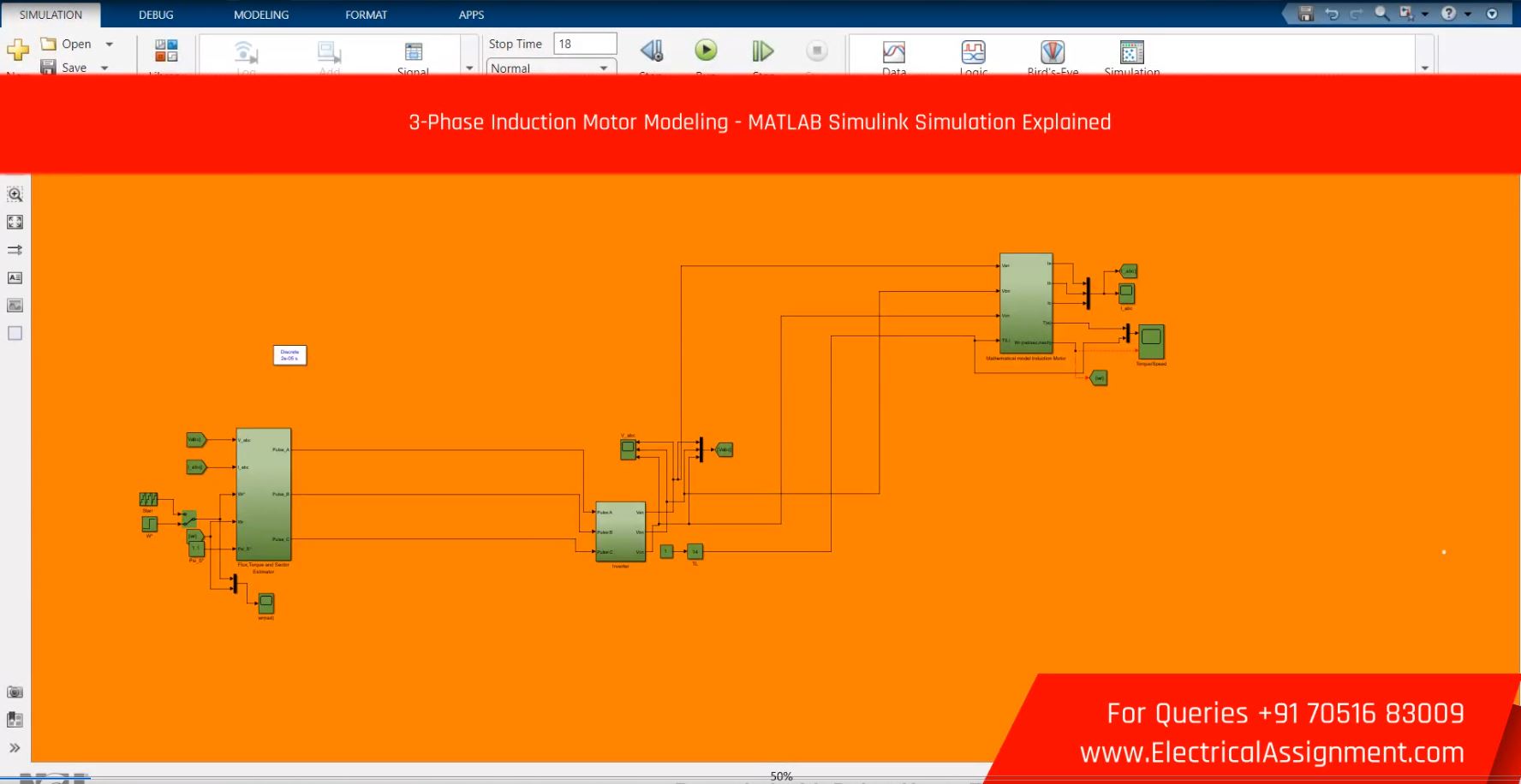Click the Undo icon in title bar

(x=1332, y=14)
